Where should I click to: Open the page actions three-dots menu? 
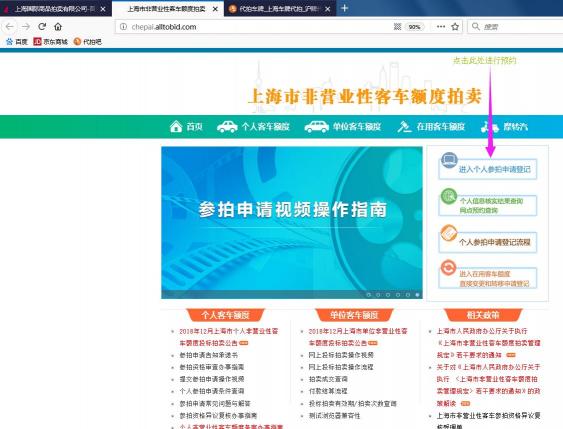(441, 27)
